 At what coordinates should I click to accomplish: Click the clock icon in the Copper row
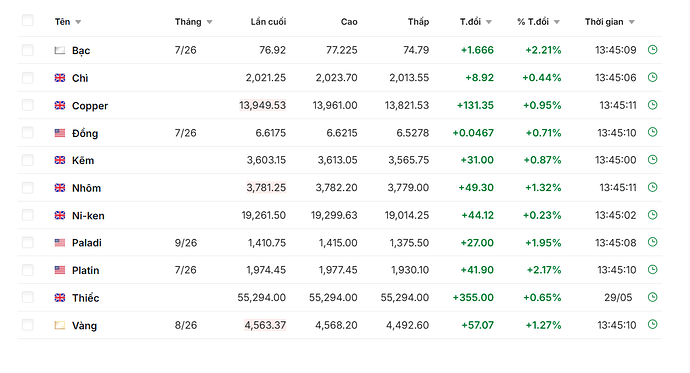pyautogui.click(x=653, y=105)
